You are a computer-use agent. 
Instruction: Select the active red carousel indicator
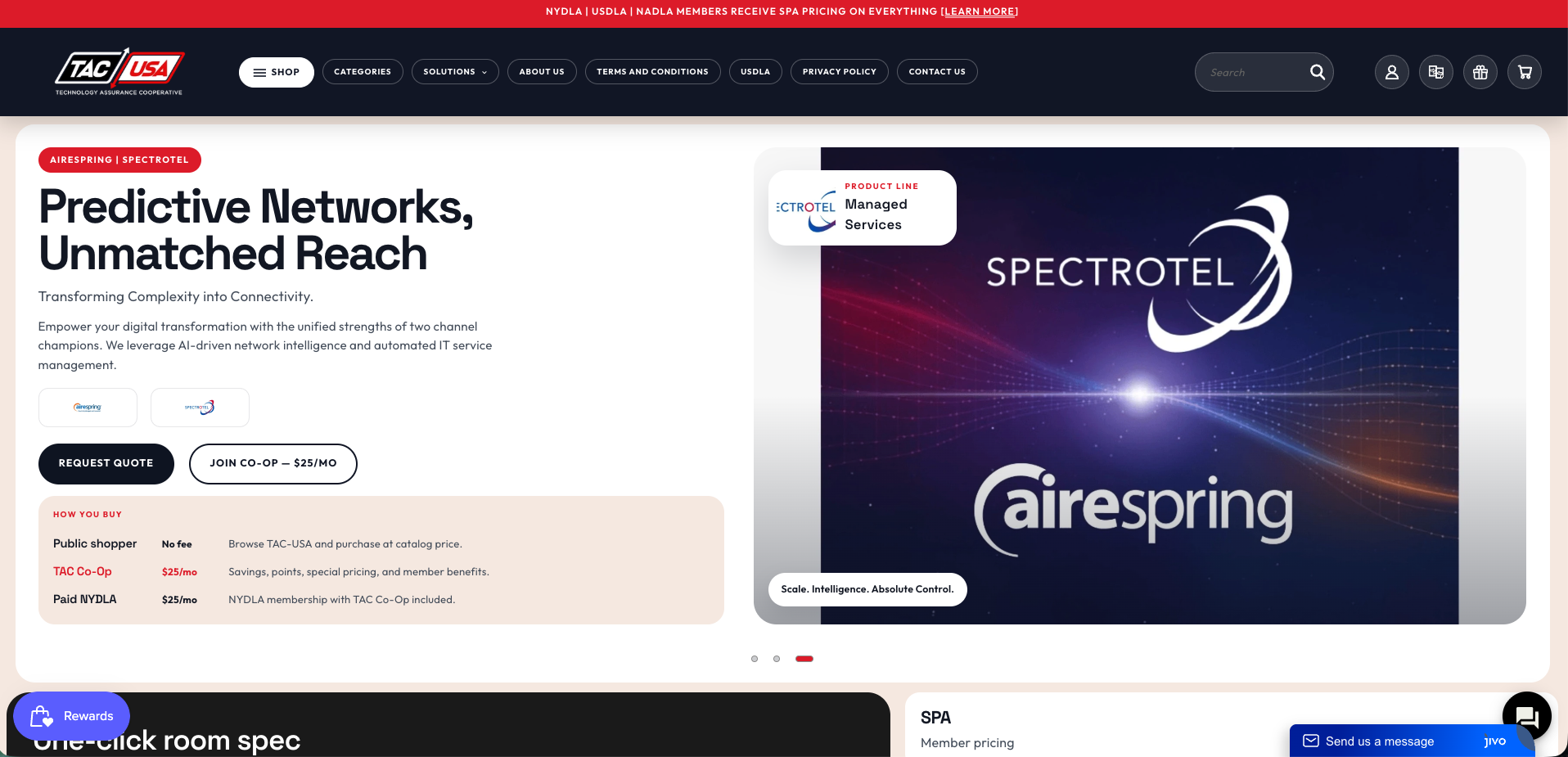click(x=804, y=659)
